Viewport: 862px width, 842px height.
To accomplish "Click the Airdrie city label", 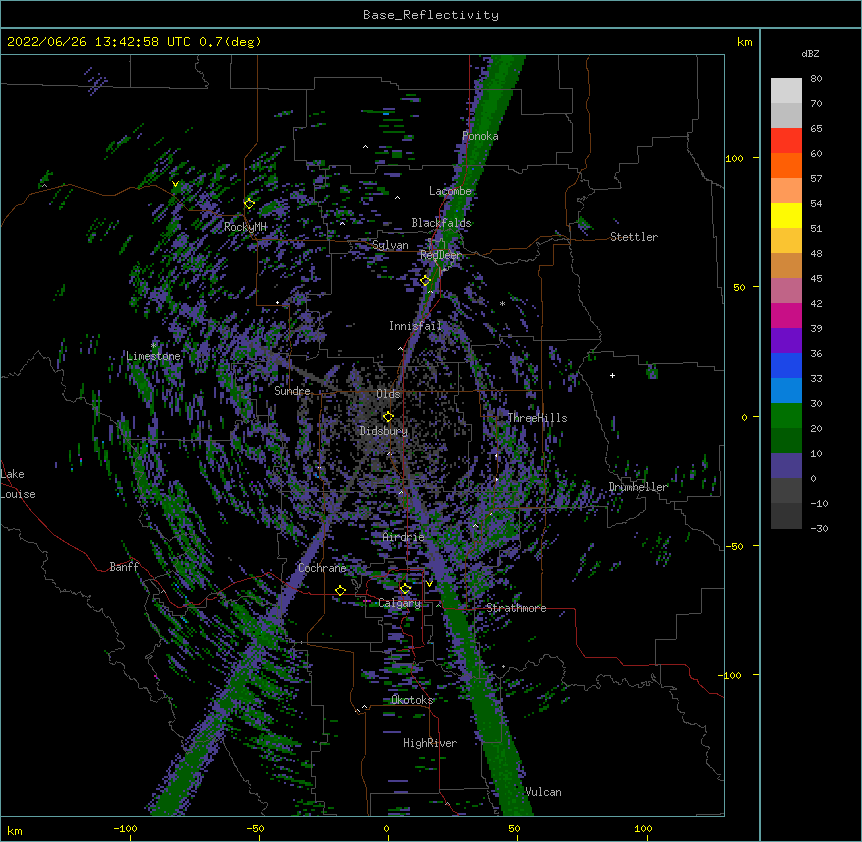I will point(404,537).
